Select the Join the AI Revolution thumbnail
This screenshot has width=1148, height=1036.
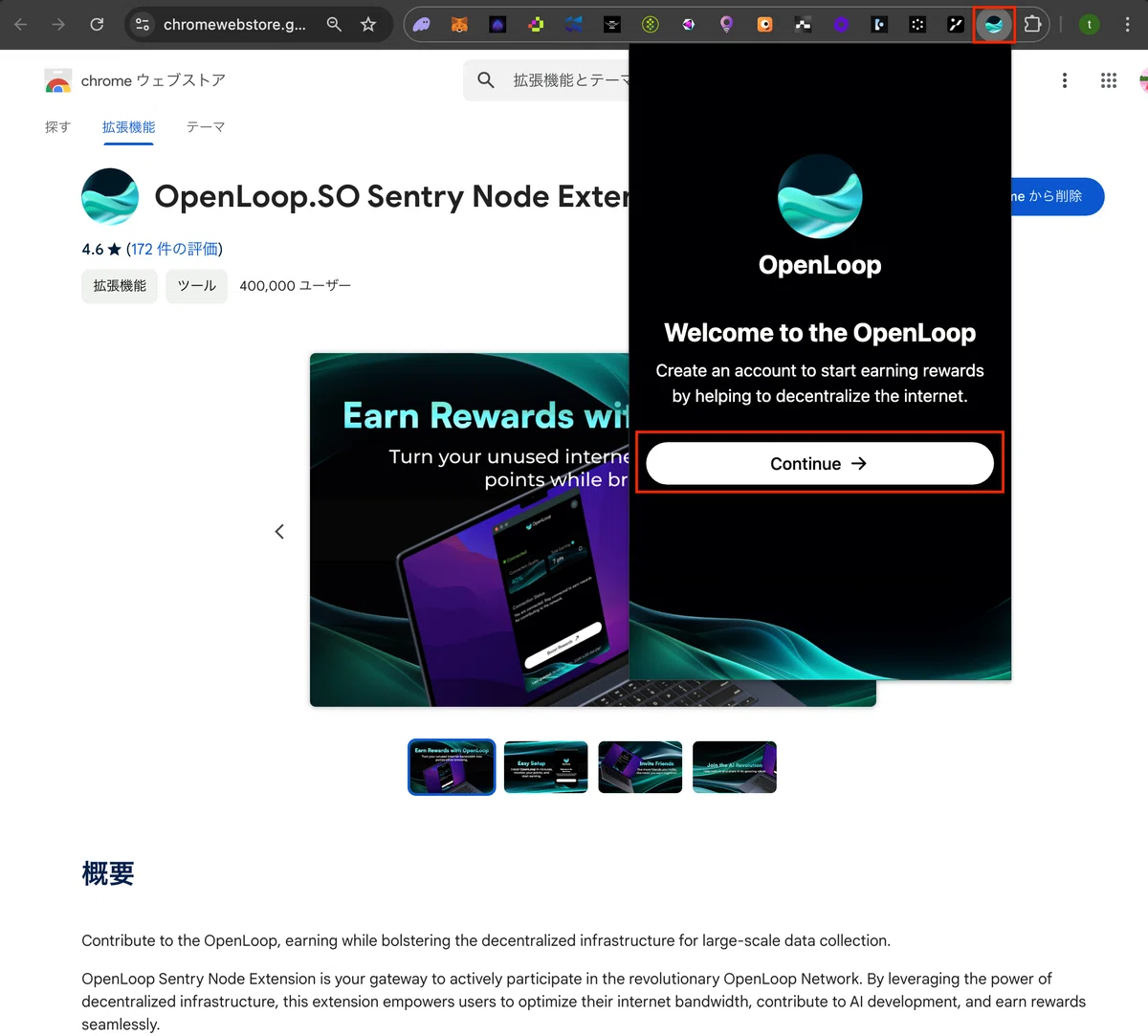pyautogui.click(x=735, y=767)
